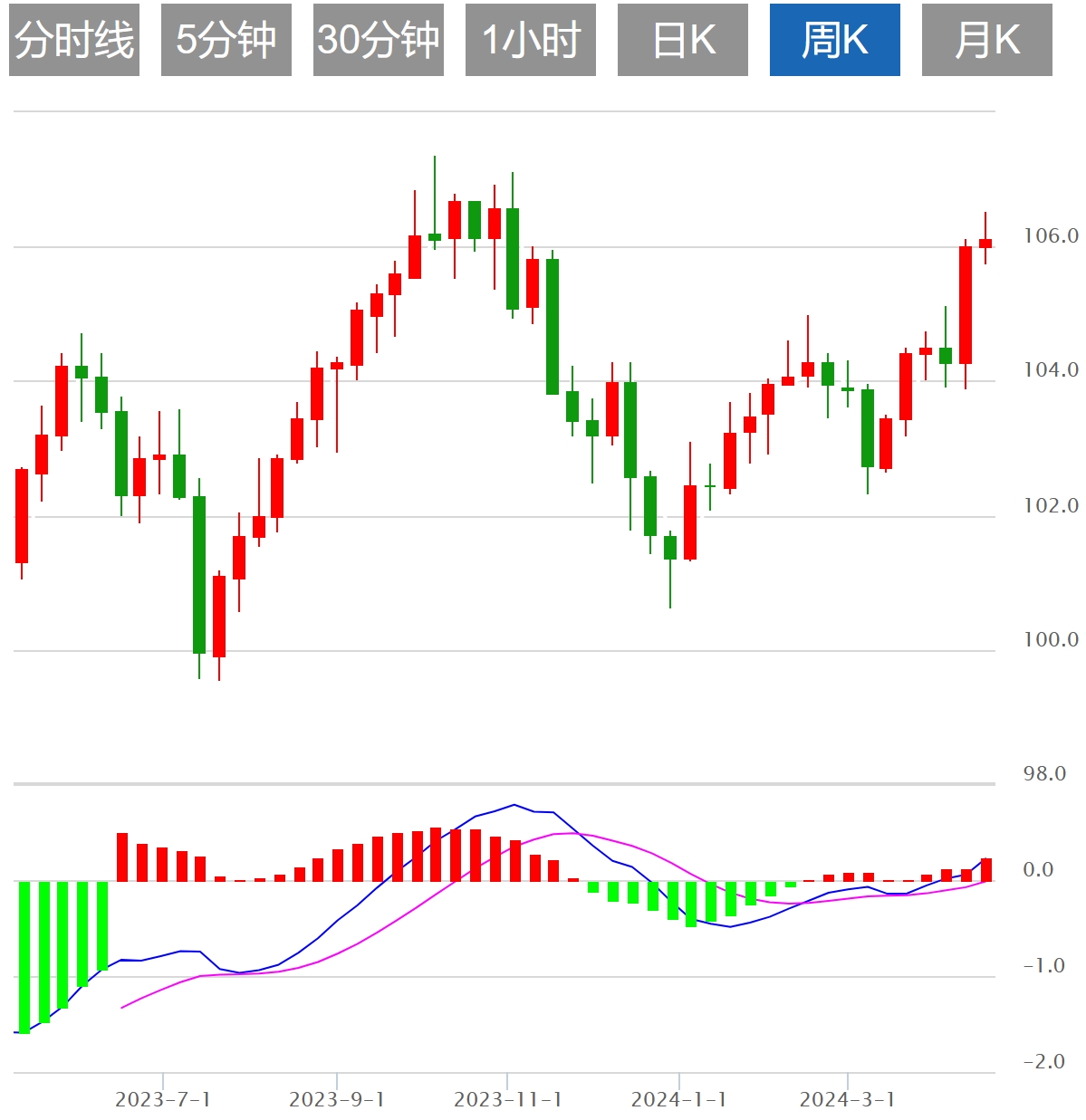
Task: Click the -2.0 MACD axis label
Action: click(x=1043, y=1062)
